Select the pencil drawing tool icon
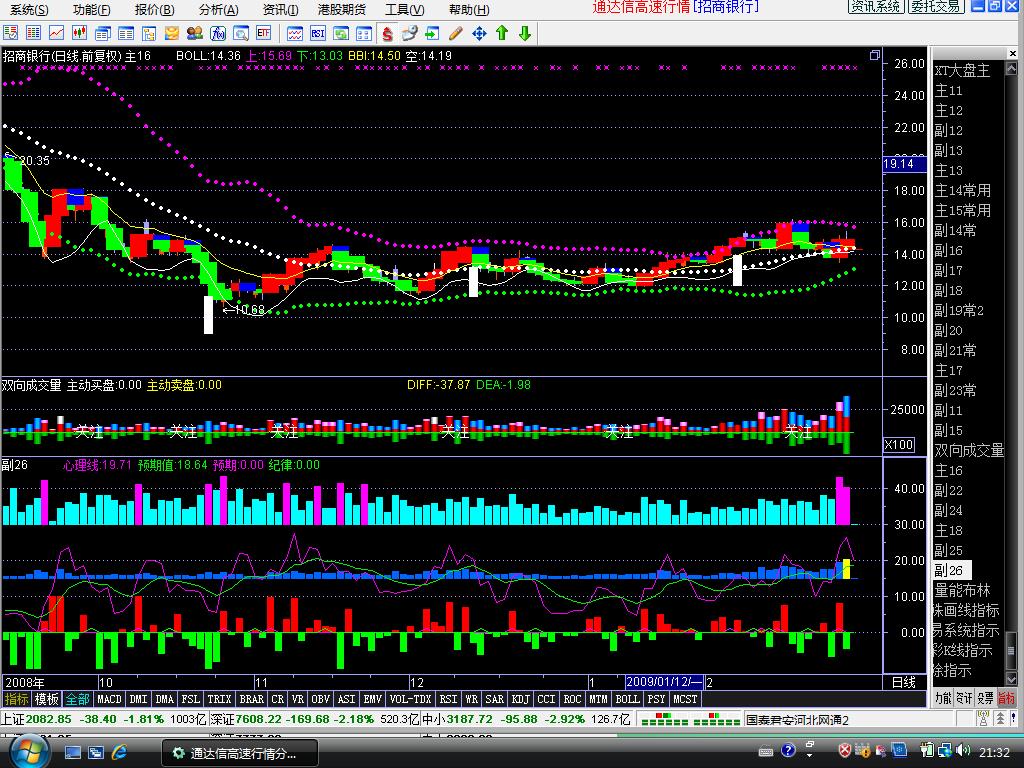Screen dimensions: 1024x768 coord(456,33)
